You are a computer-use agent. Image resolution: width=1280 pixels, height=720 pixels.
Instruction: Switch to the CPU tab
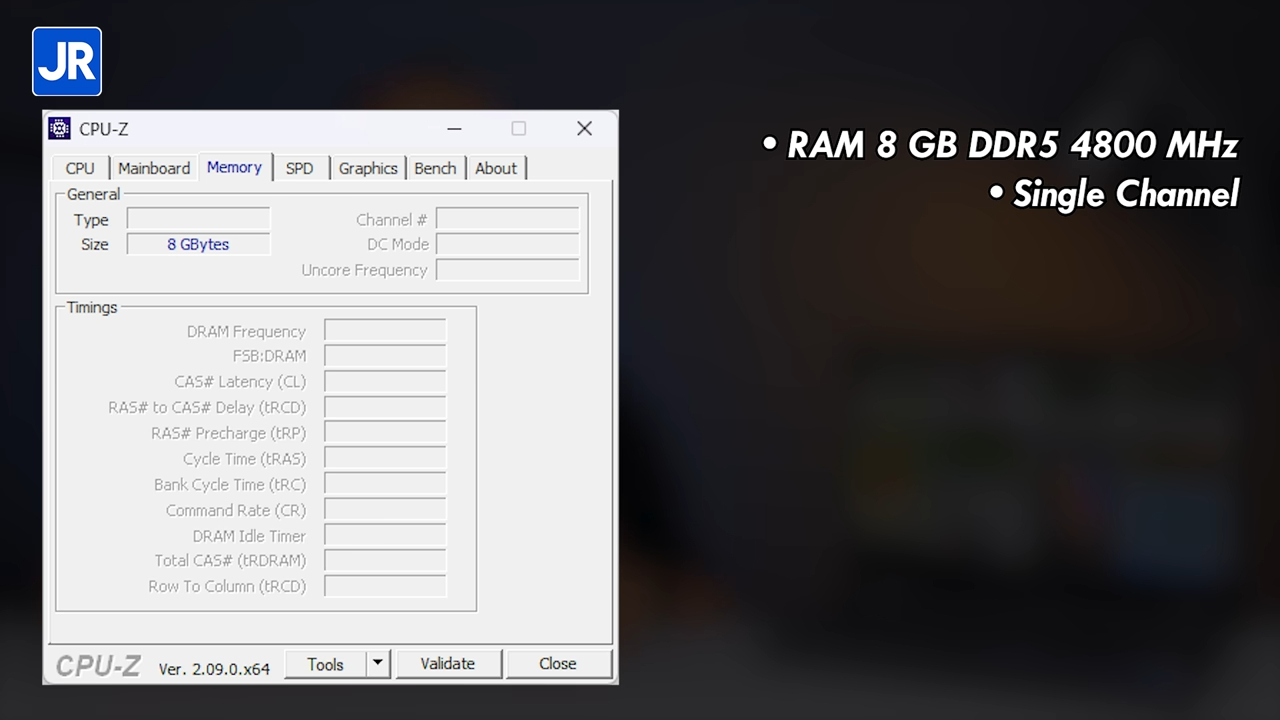(80, 168)
